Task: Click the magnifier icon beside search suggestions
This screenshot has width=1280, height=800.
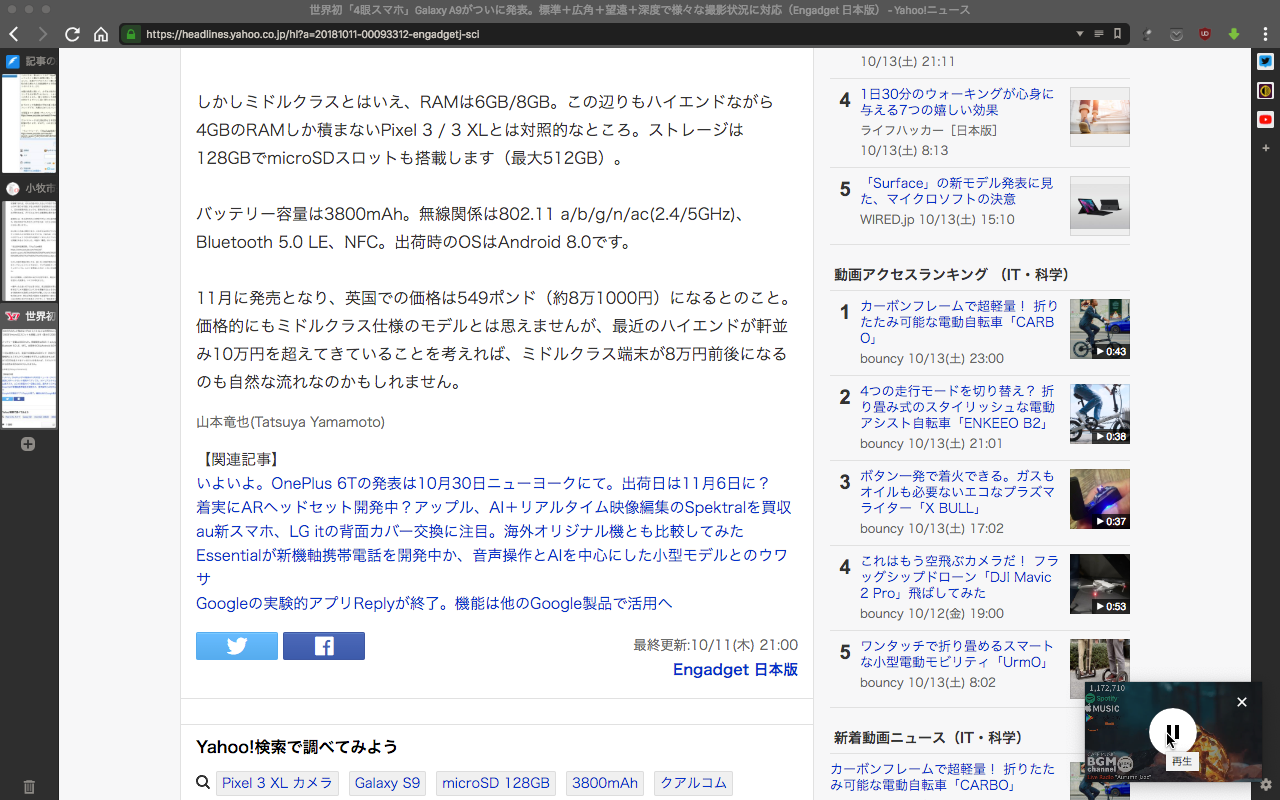Action: pyautogui.click(x=203, y=783)
